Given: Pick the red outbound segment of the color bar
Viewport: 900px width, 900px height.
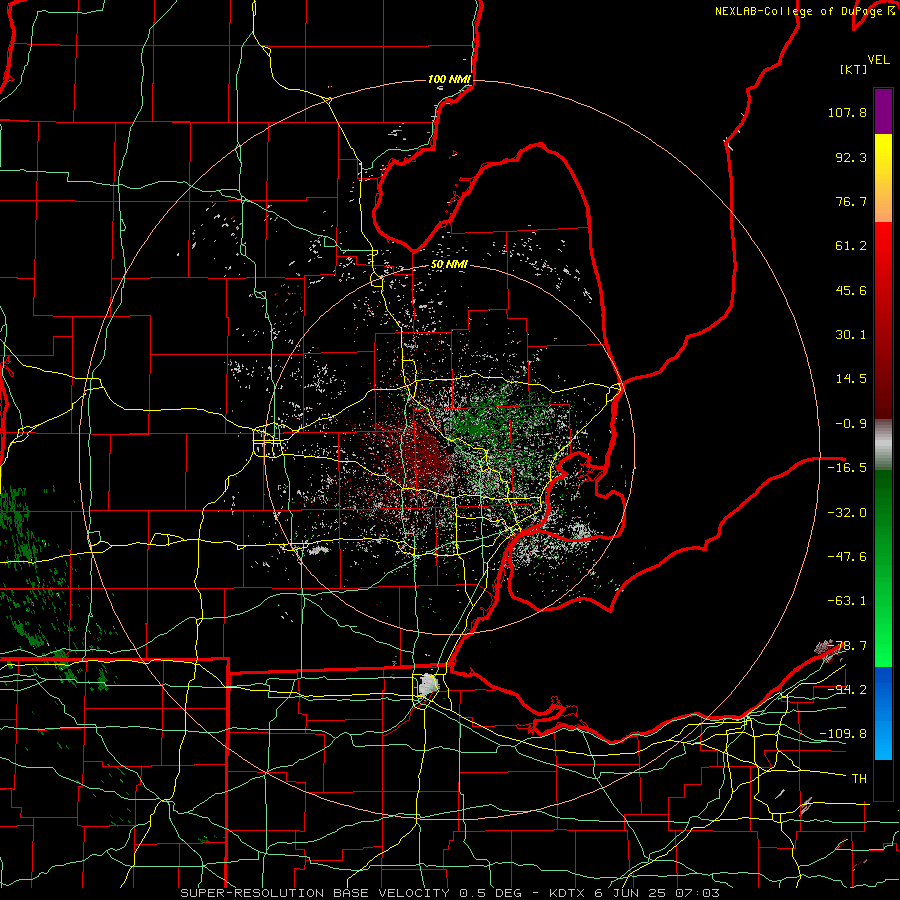Looking at the screenshot, I should 883,320.
